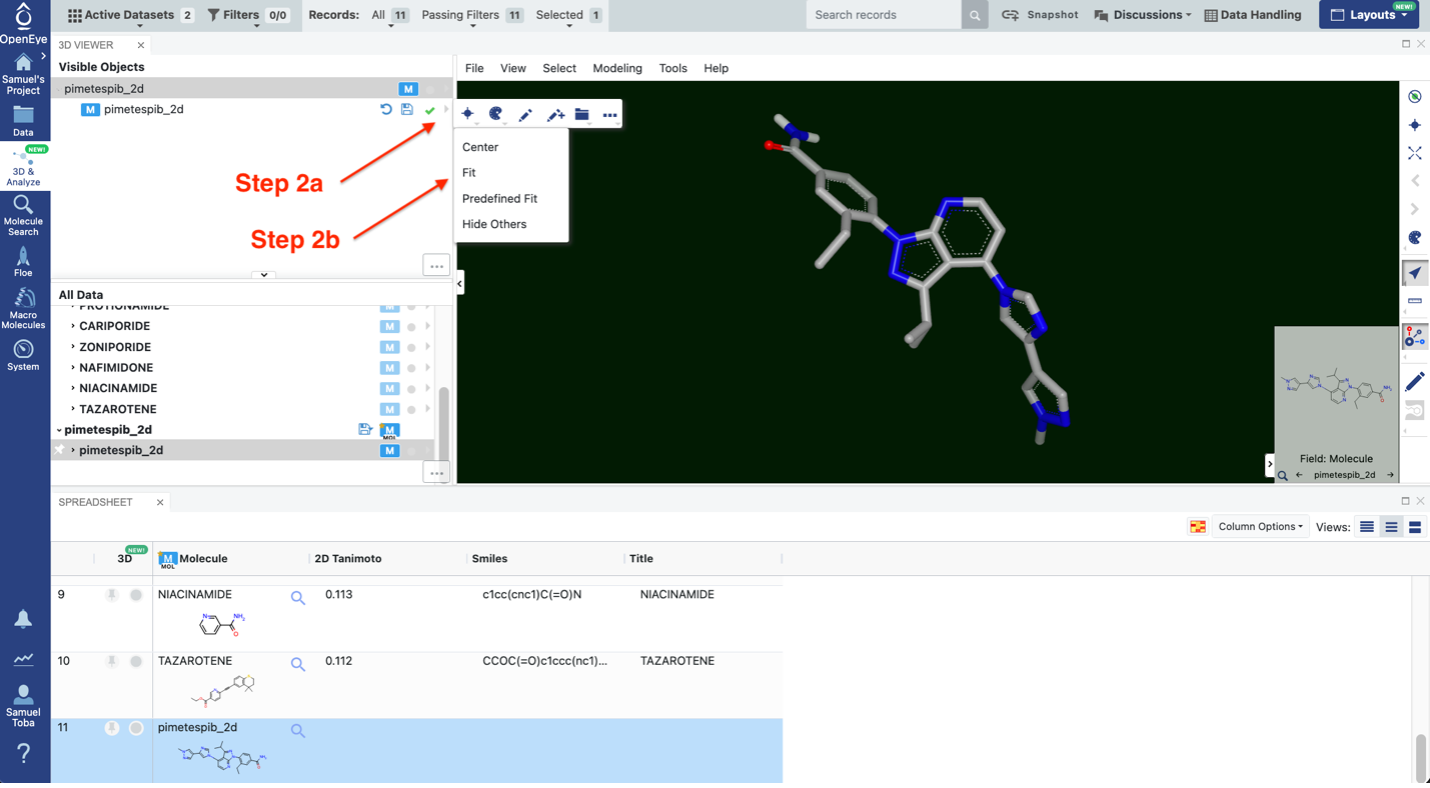Click the Snapshot button
This screenshot has height=788, width=1430.
[x=1040, y=15]
